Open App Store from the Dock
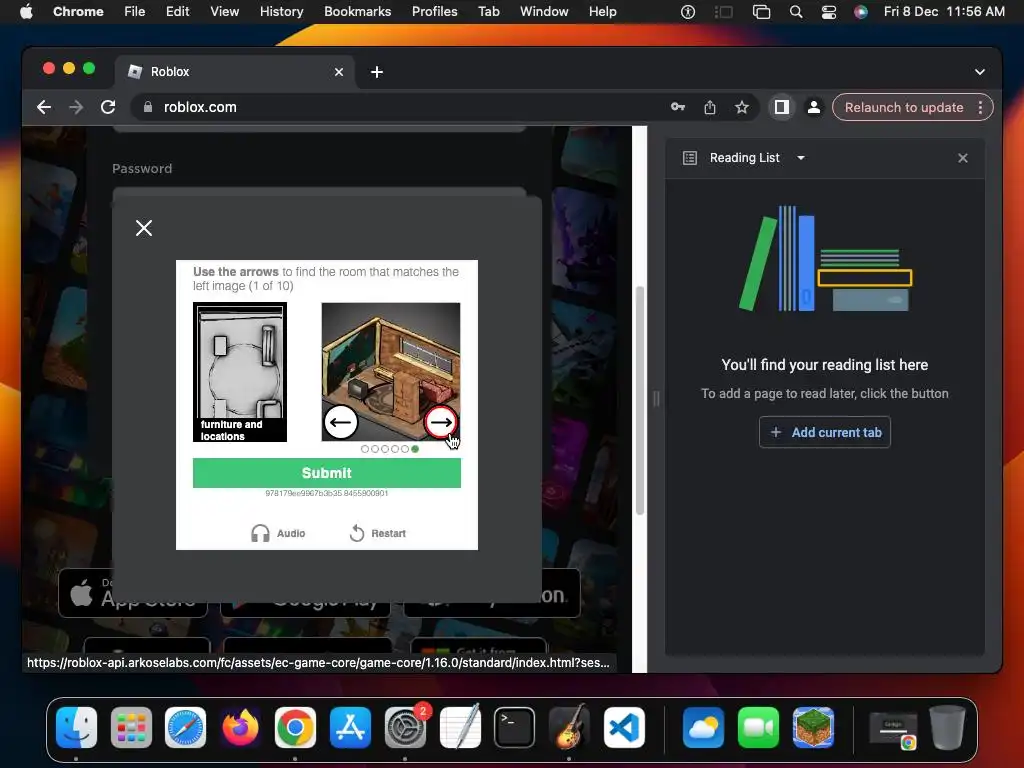 (350, 728)
